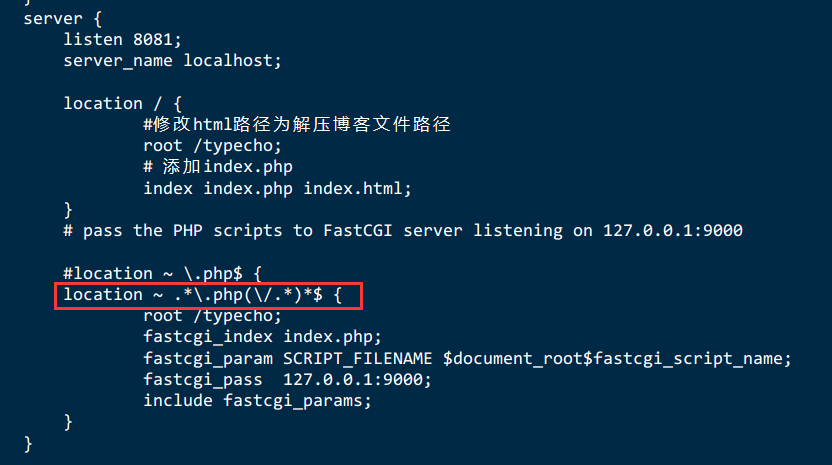
Task: Click '127.0.0.1:9000' in the comment line
Action: 673,231
